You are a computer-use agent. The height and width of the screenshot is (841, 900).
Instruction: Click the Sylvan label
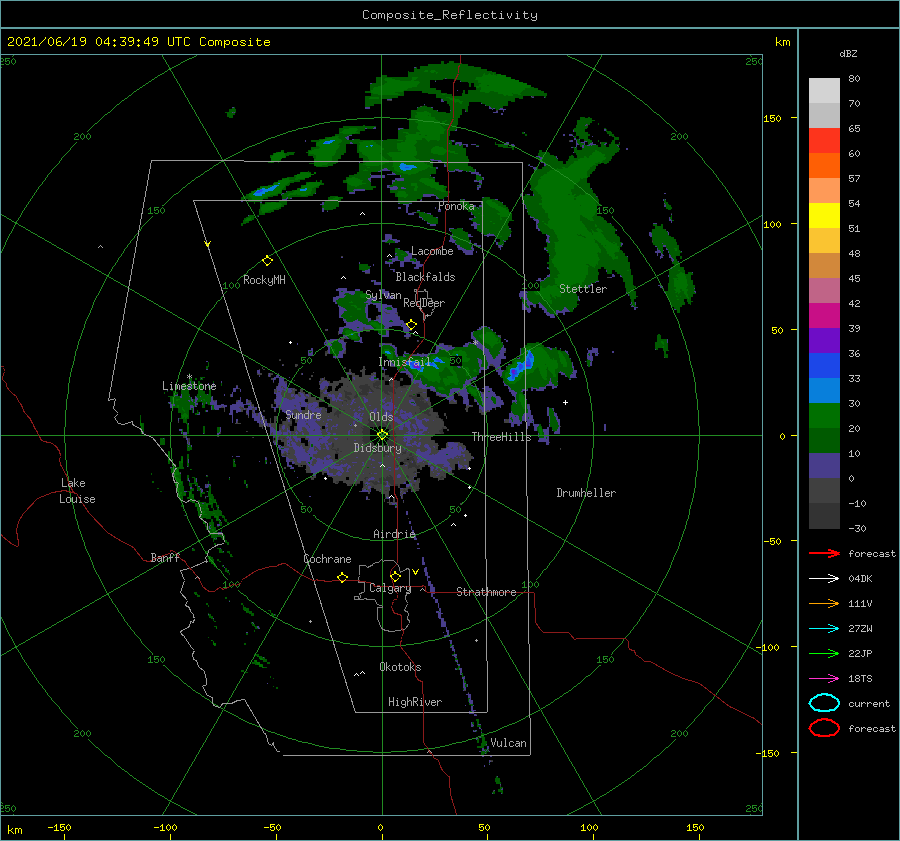383,295
